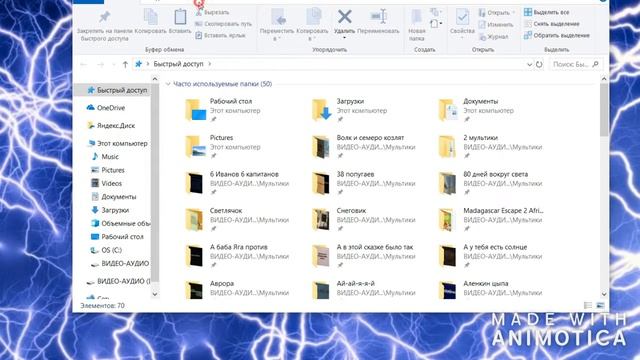The width and height of the screenshot is (640, 360).
Task: Select the А у тебя есть солнце folder
Action: 490,256
